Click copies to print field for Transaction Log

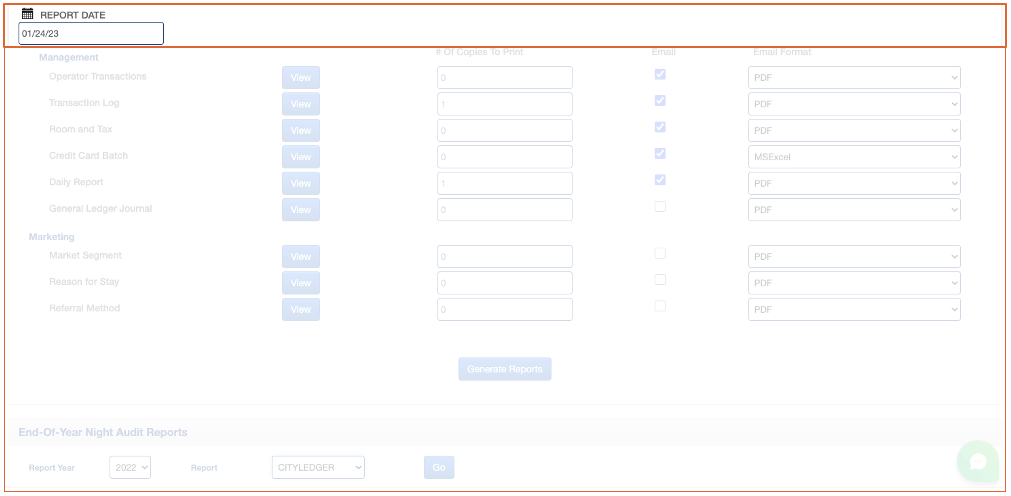pos(505,104)
